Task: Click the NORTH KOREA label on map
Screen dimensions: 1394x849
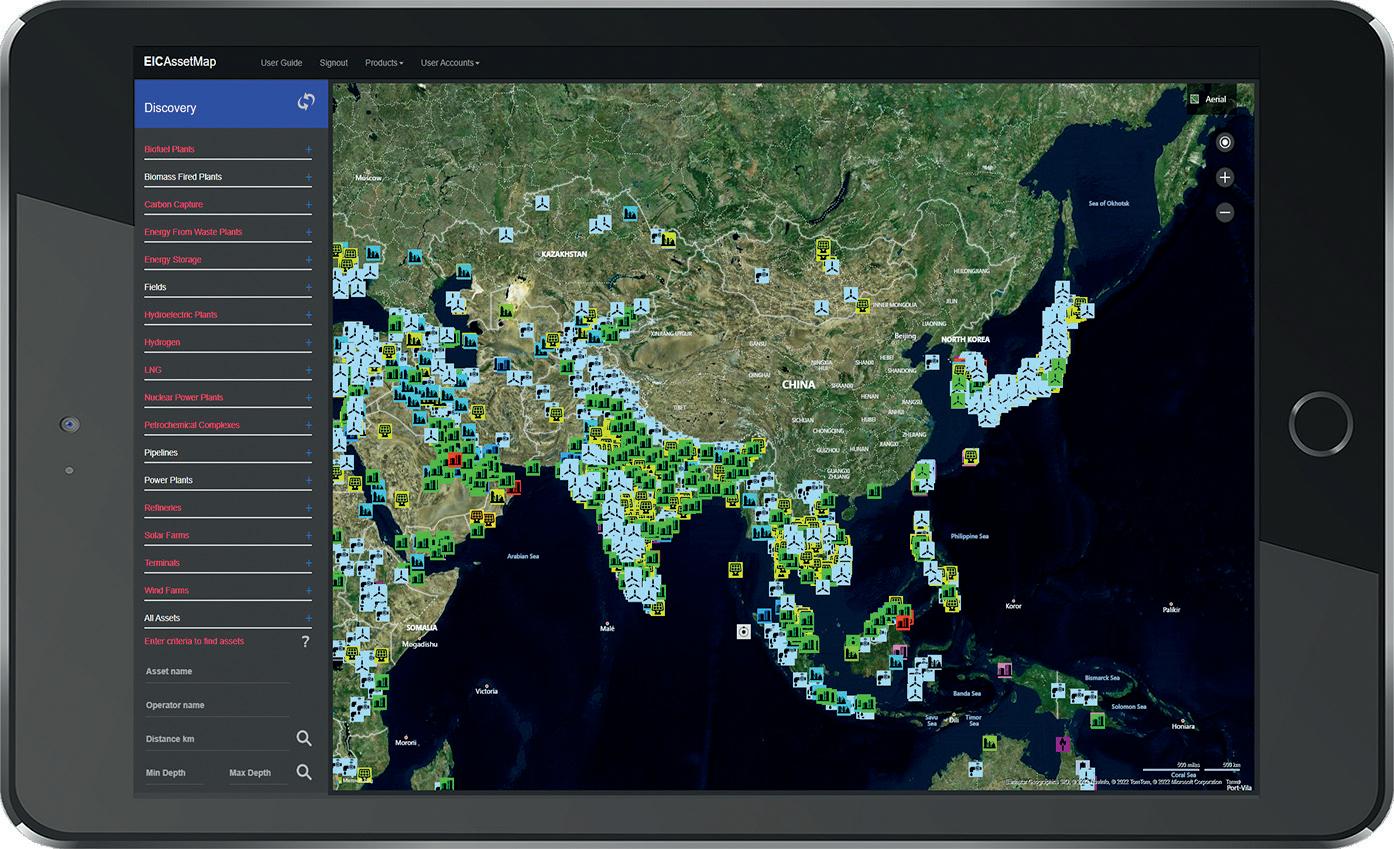Action: (965, 340)
